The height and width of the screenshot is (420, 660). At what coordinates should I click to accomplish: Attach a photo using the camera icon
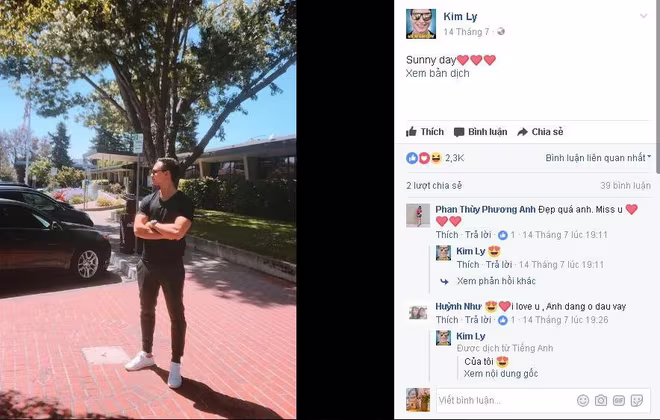601,400
